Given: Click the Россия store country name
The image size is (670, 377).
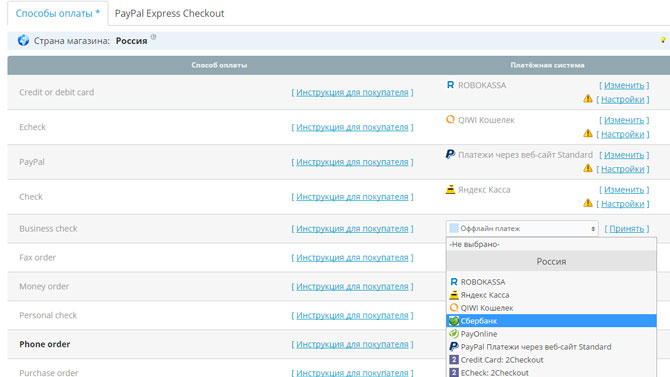Looking at the screenshot, I should [132, 41].
